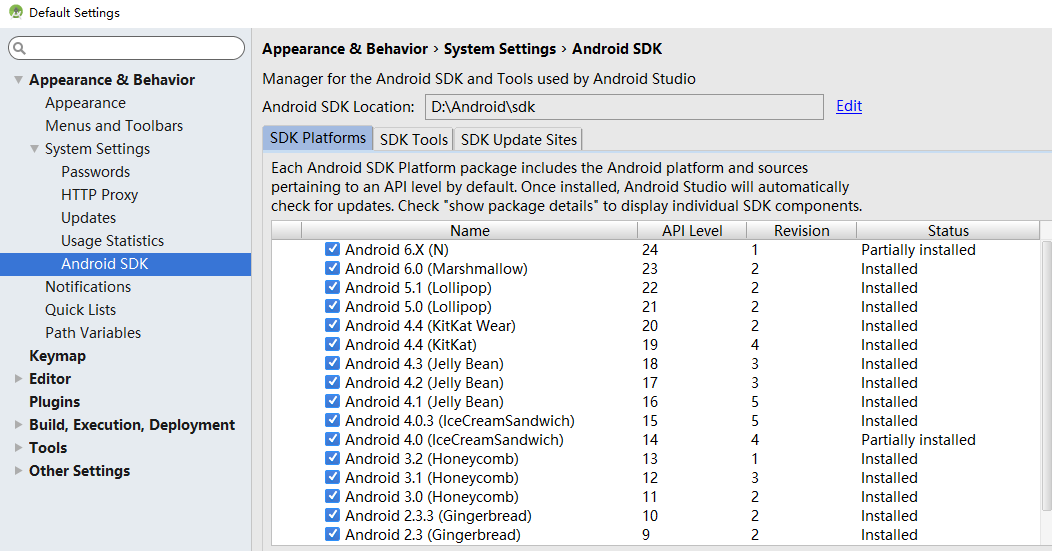Viewport: 1052px width, 551px height.
Task: Click the SDK table vertical scrollbar
Action: pos(1047,376)
